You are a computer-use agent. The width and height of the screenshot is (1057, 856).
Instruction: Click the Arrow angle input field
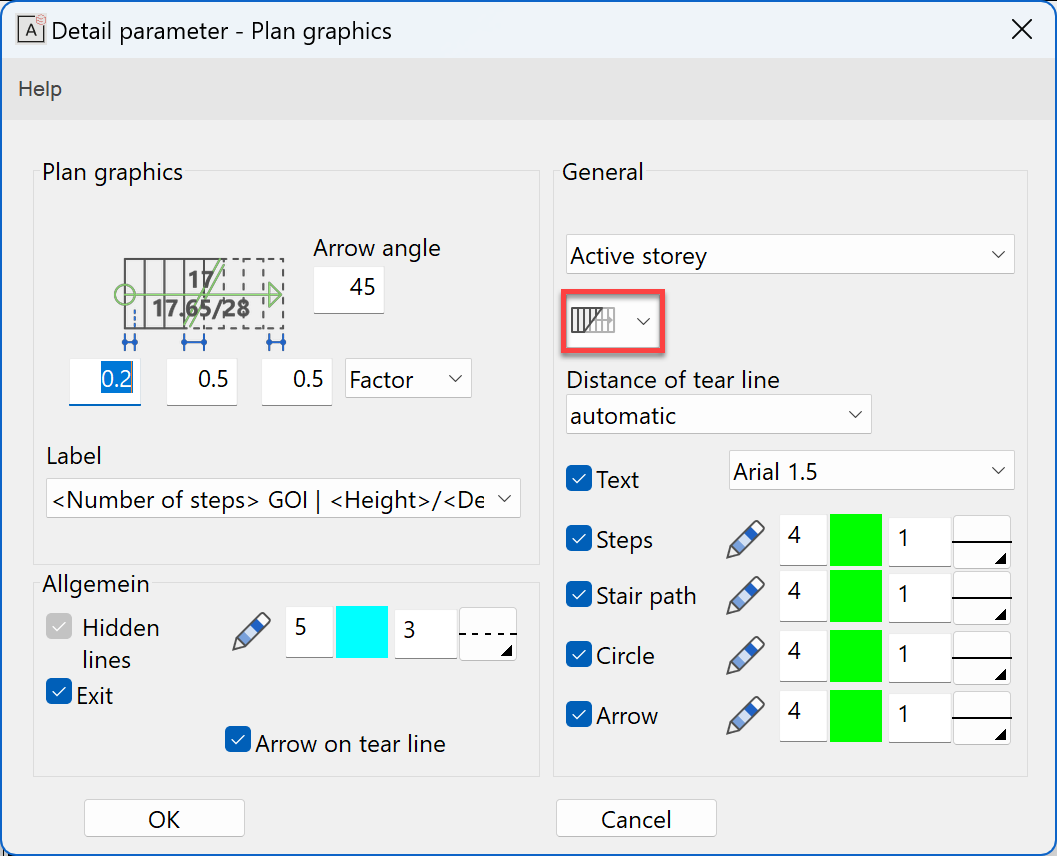(x=349, y=288)
